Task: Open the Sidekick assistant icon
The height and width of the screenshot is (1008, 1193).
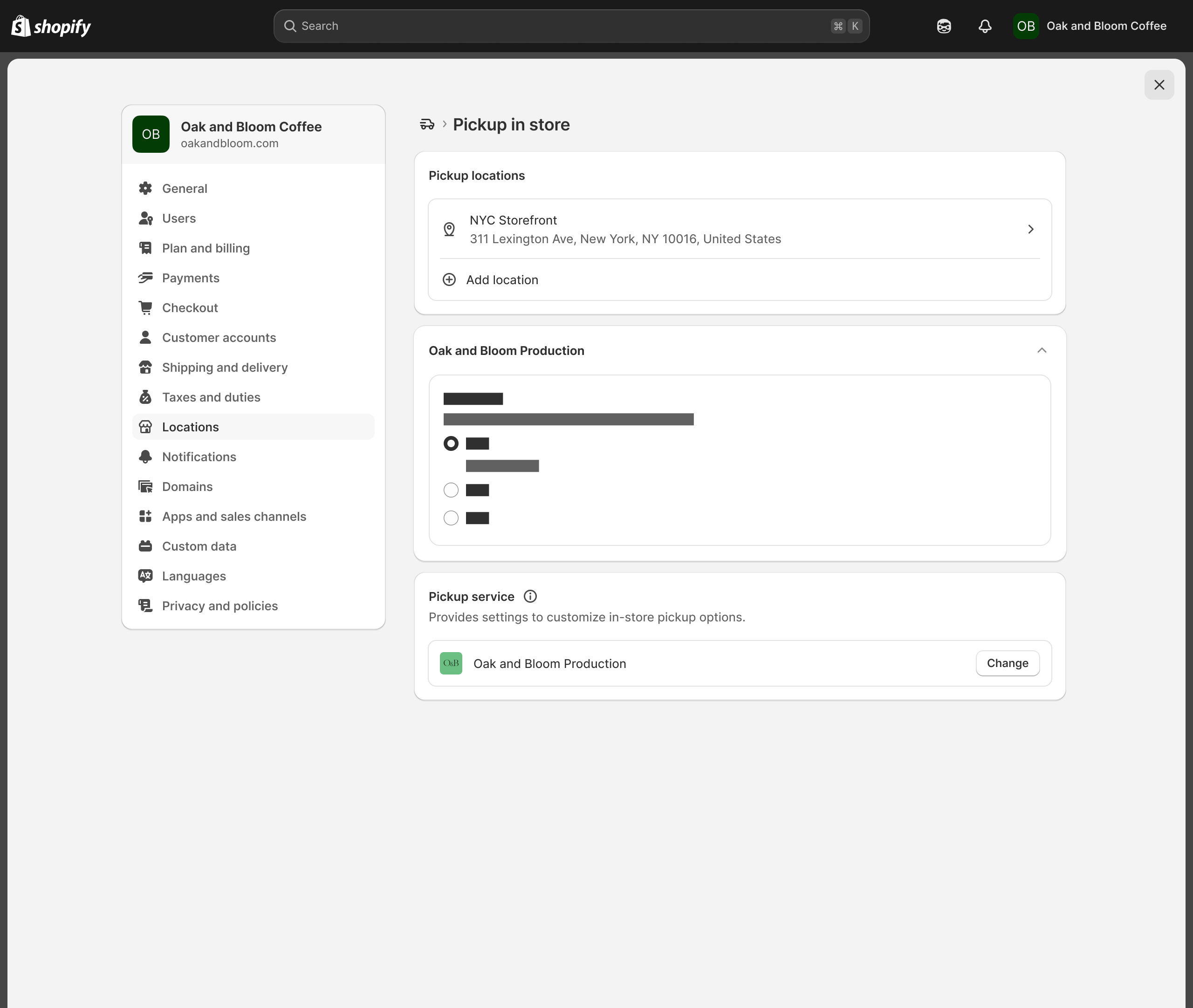Action: click(944, 26)
